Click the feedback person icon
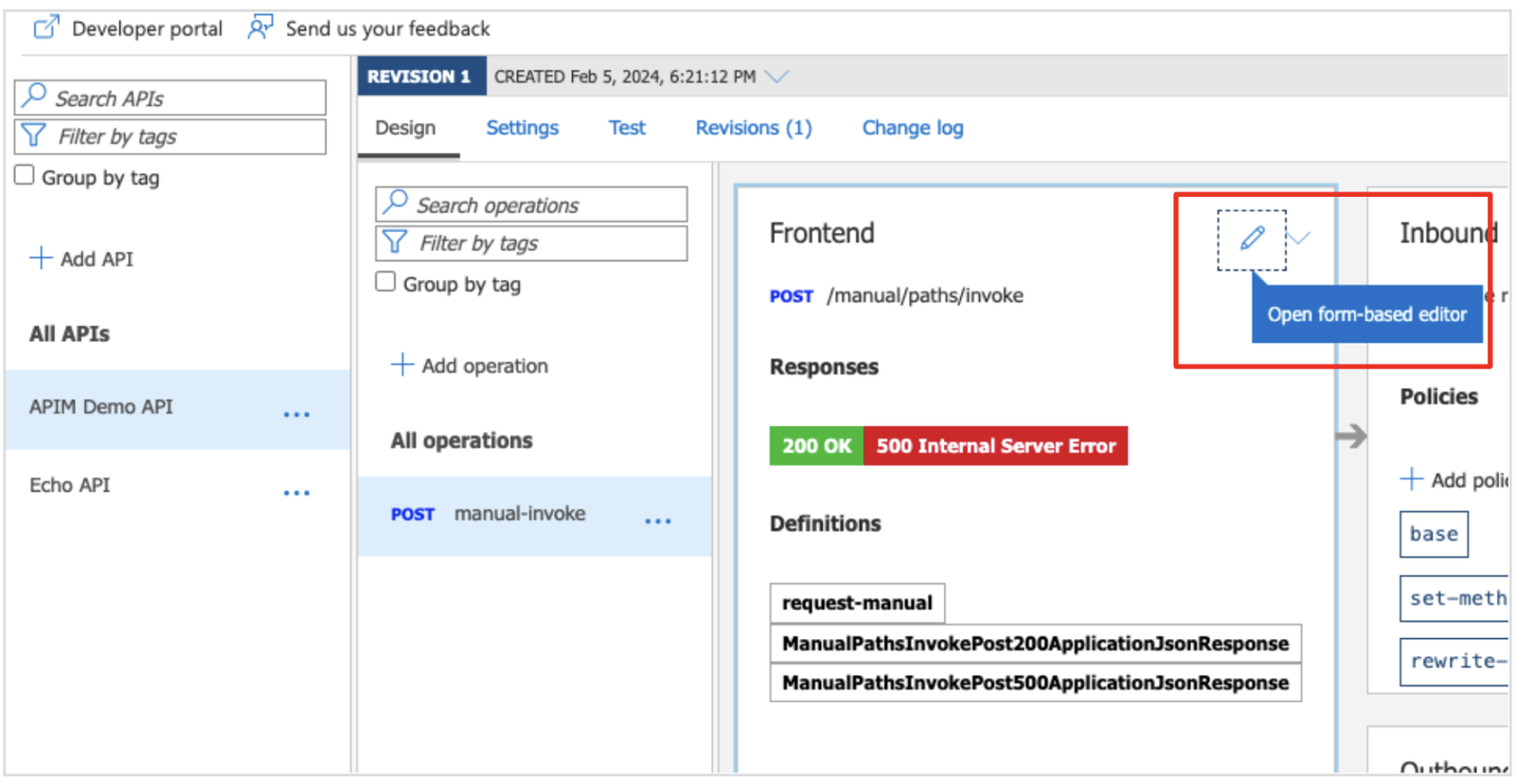 pyautogui.click(x=259, y=27)
